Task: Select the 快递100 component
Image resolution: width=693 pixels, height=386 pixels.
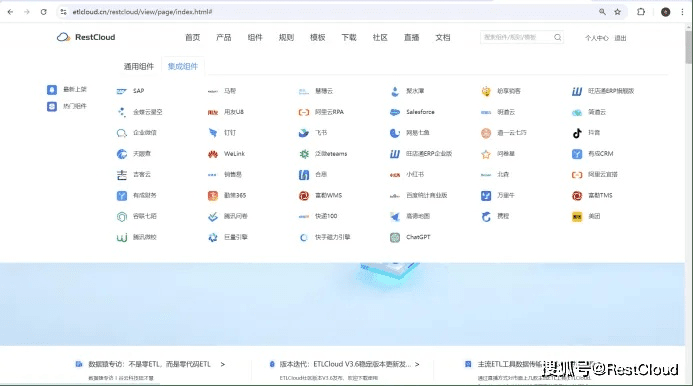Action: pyautogui.click(x=318, y=216)
